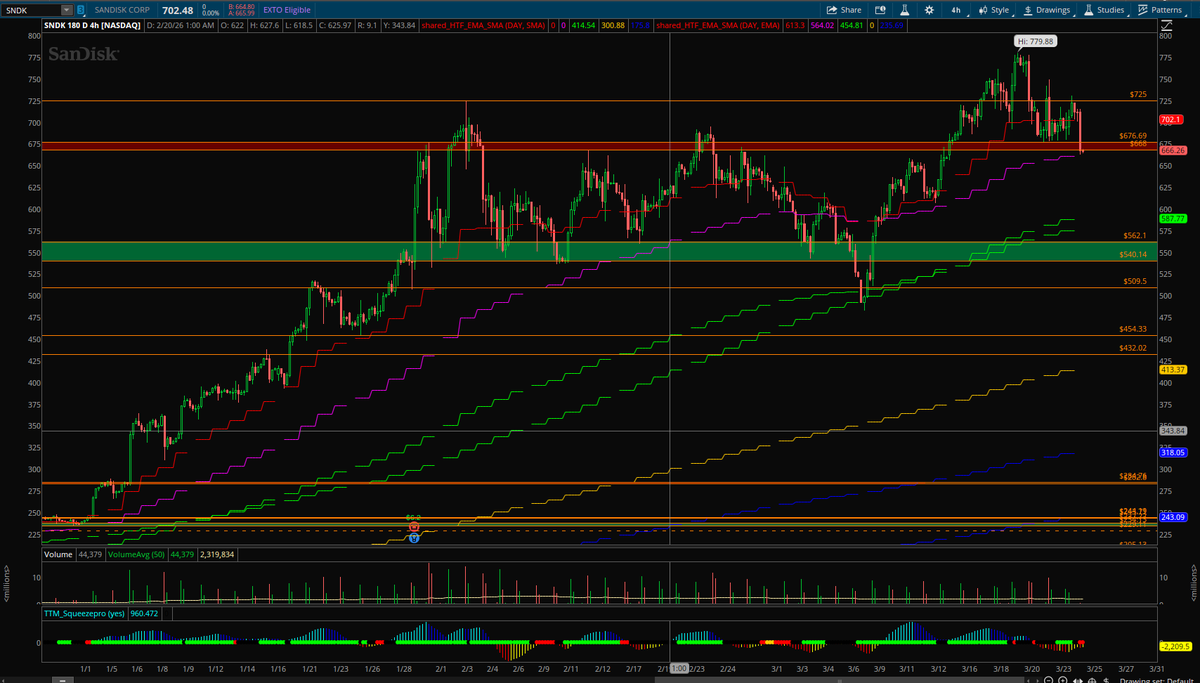1200x683 pixels.
Task: Click the green 414.54 SMA value
Action: click(582, 25)
